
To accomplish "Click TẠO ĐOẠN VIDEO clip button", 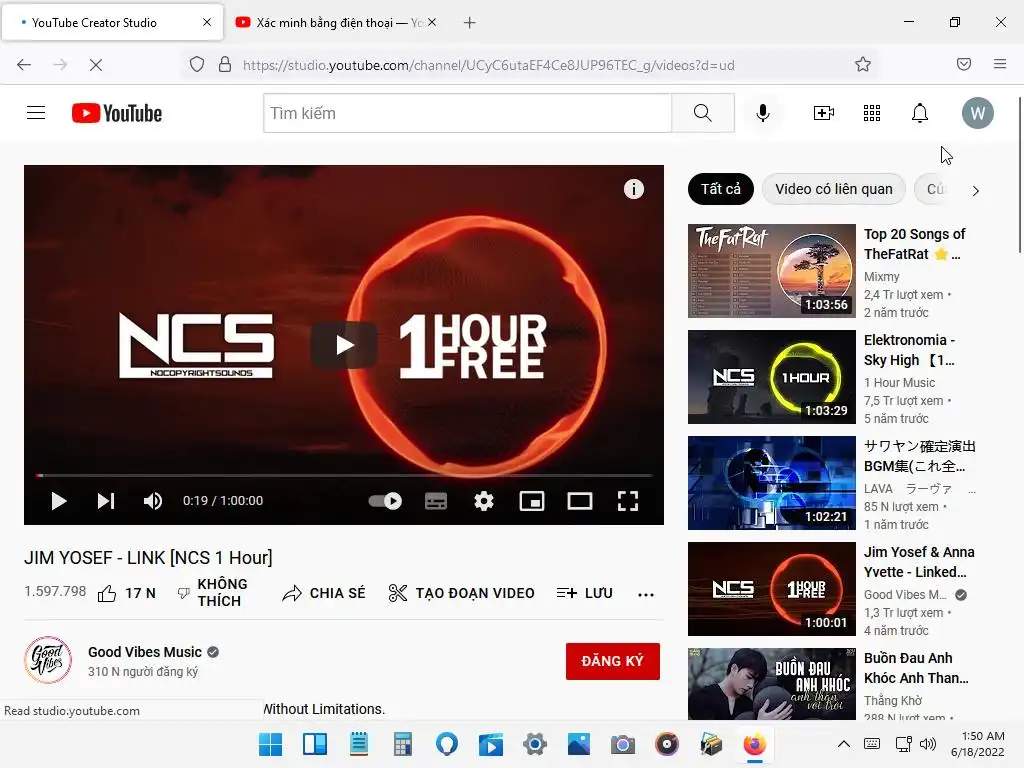I will tap(462, 593).
